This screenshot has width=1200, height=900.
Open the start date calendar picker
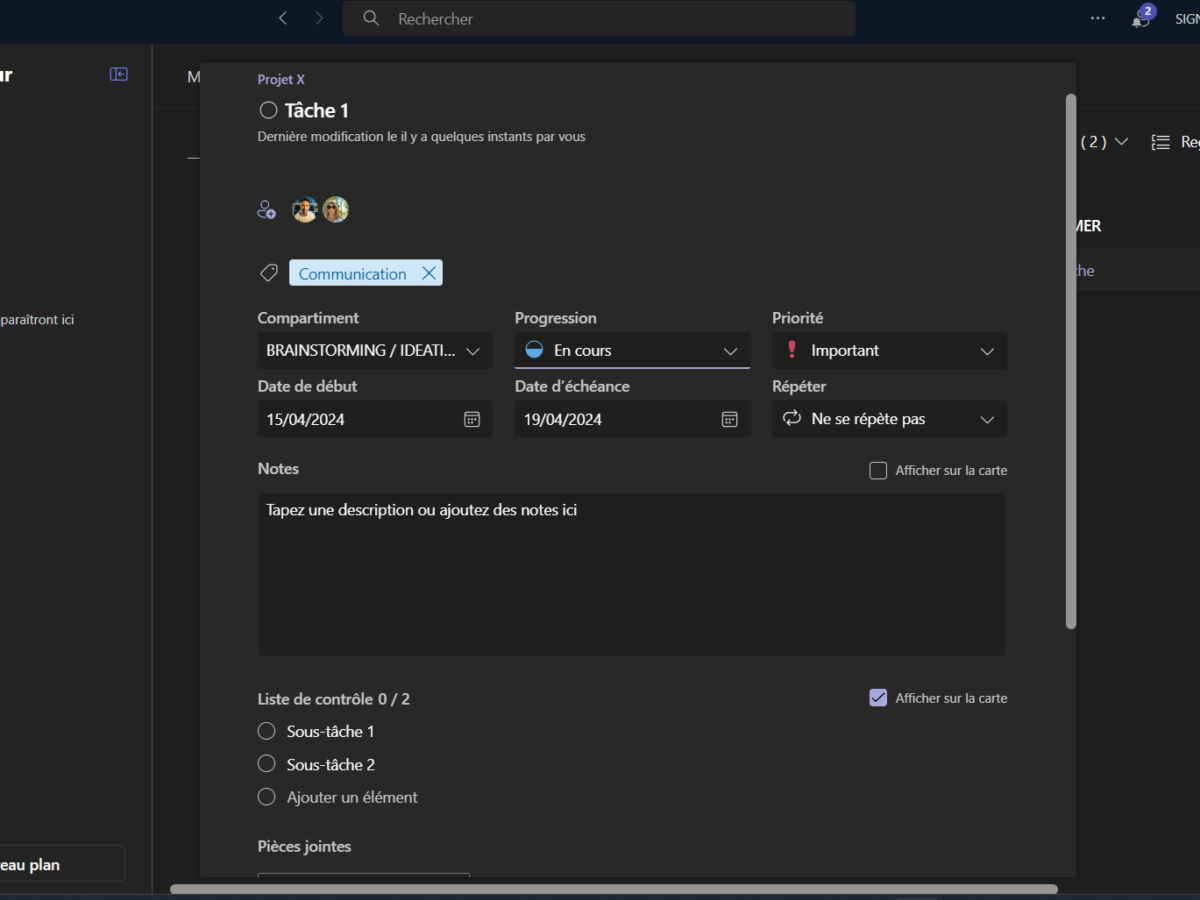[472, 419]
